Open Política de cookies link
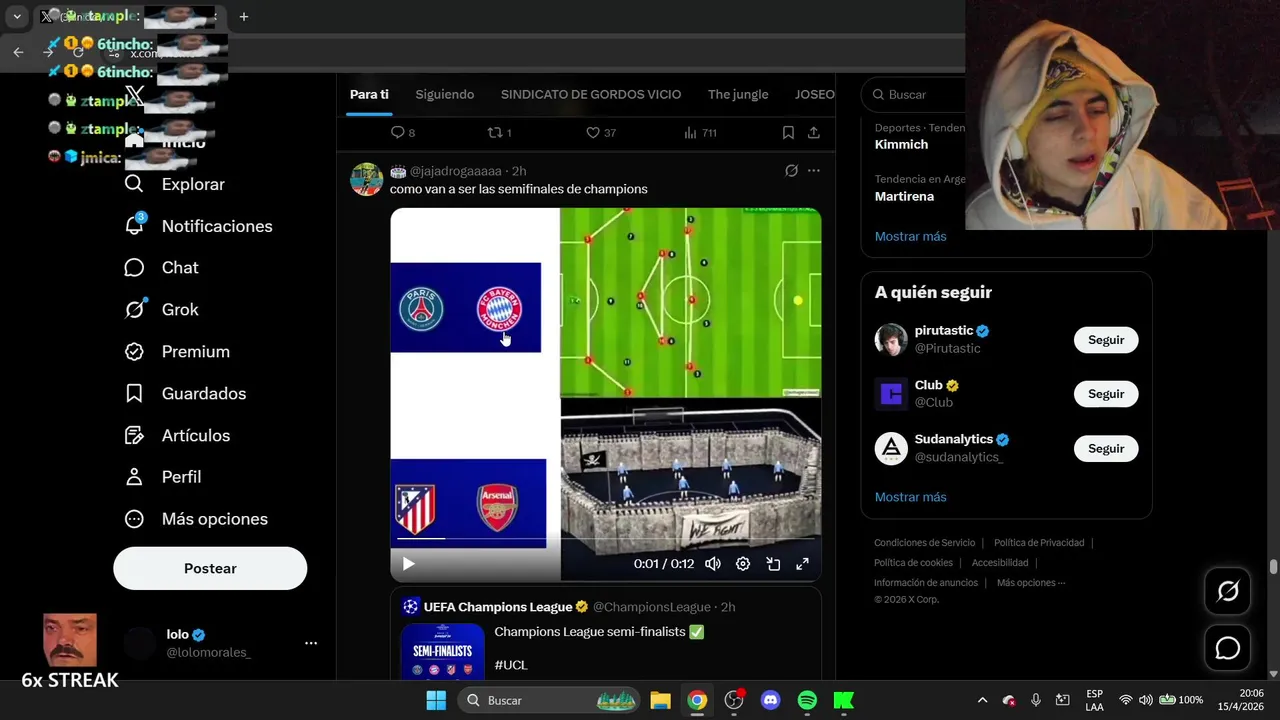 click(x=913, y=563)
